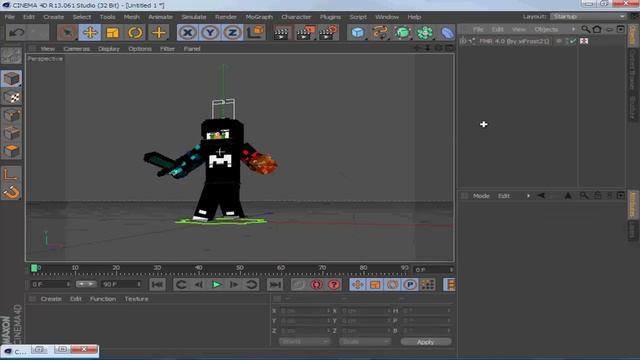Open the Plugins menu
Image resolution: width=640 pixels, height=360 pixels.
(x=330, y=17)
